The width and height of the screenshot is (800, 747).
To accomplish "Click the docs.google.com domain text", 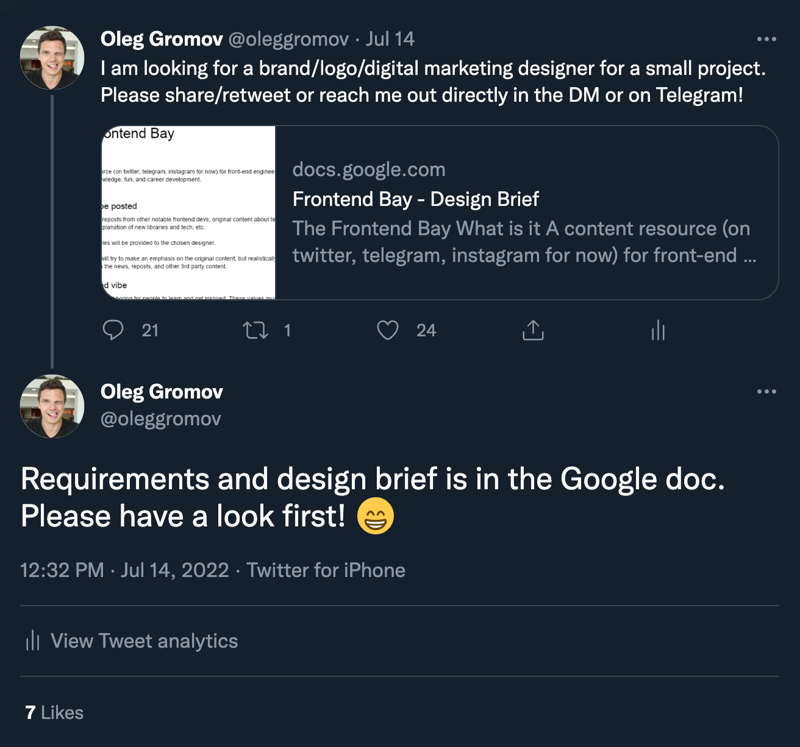I will 369,169.
